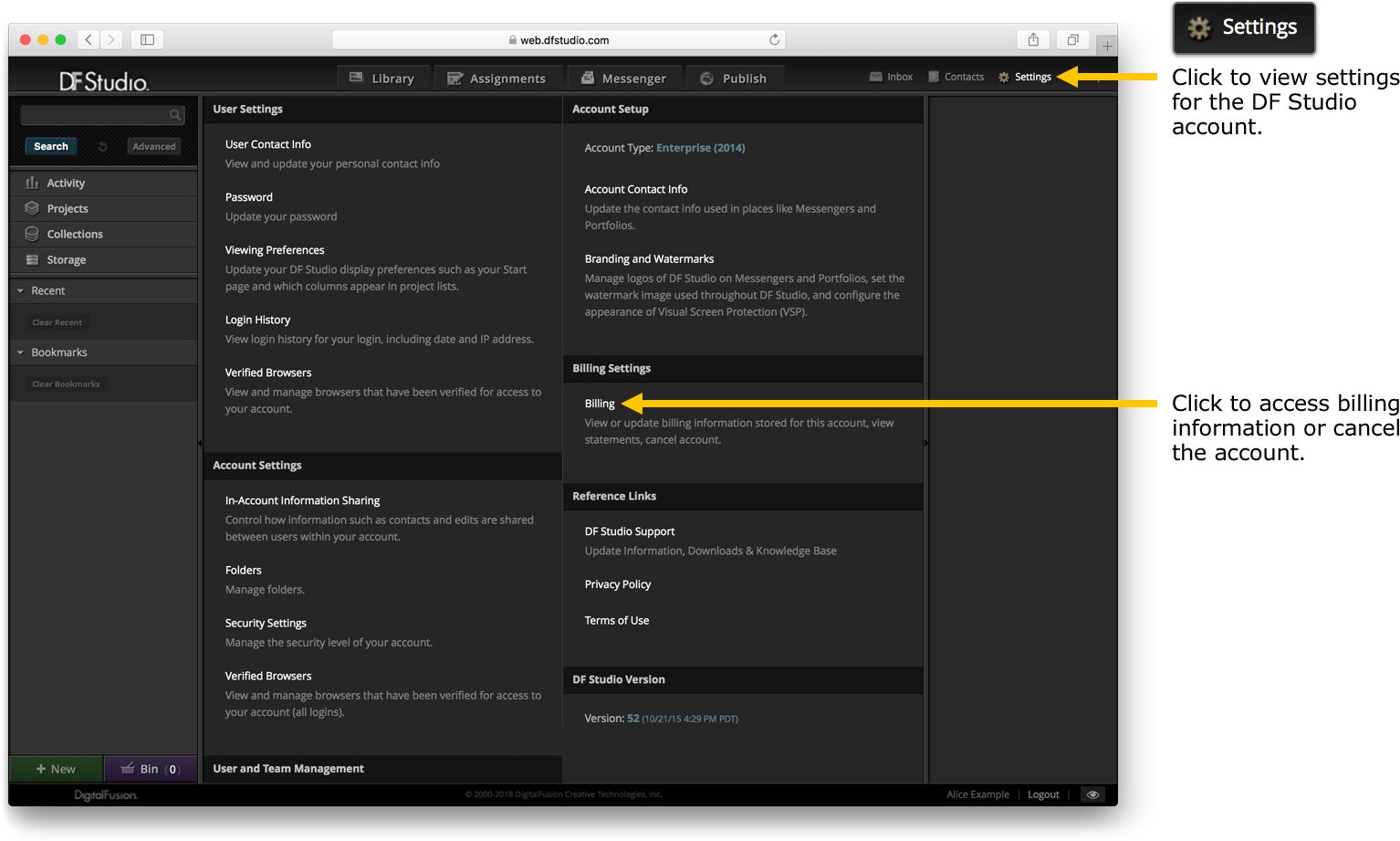Click Alice Example user name
The height and width of the screenshot is (841, 1400).
(977, 794)
